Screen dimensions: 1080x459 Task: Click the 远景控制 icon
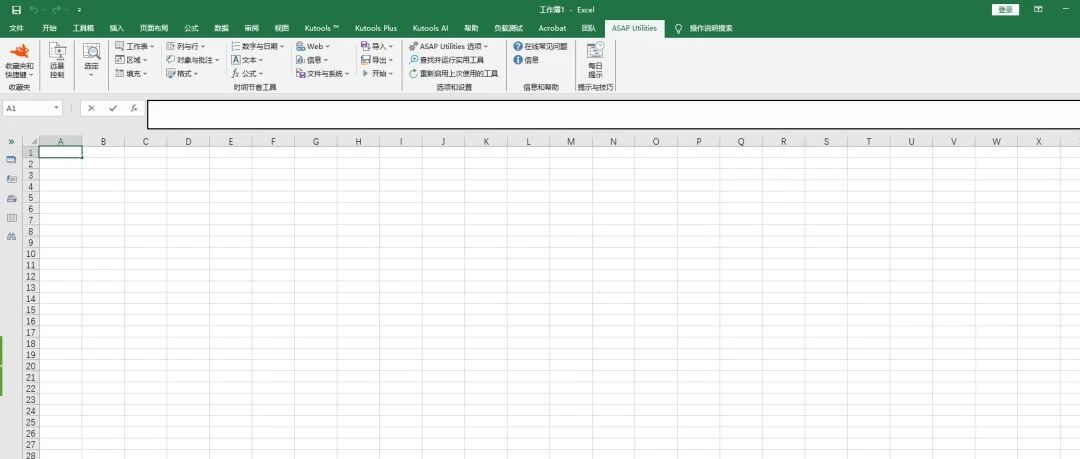pyautogui.click(x=57, y=52)
